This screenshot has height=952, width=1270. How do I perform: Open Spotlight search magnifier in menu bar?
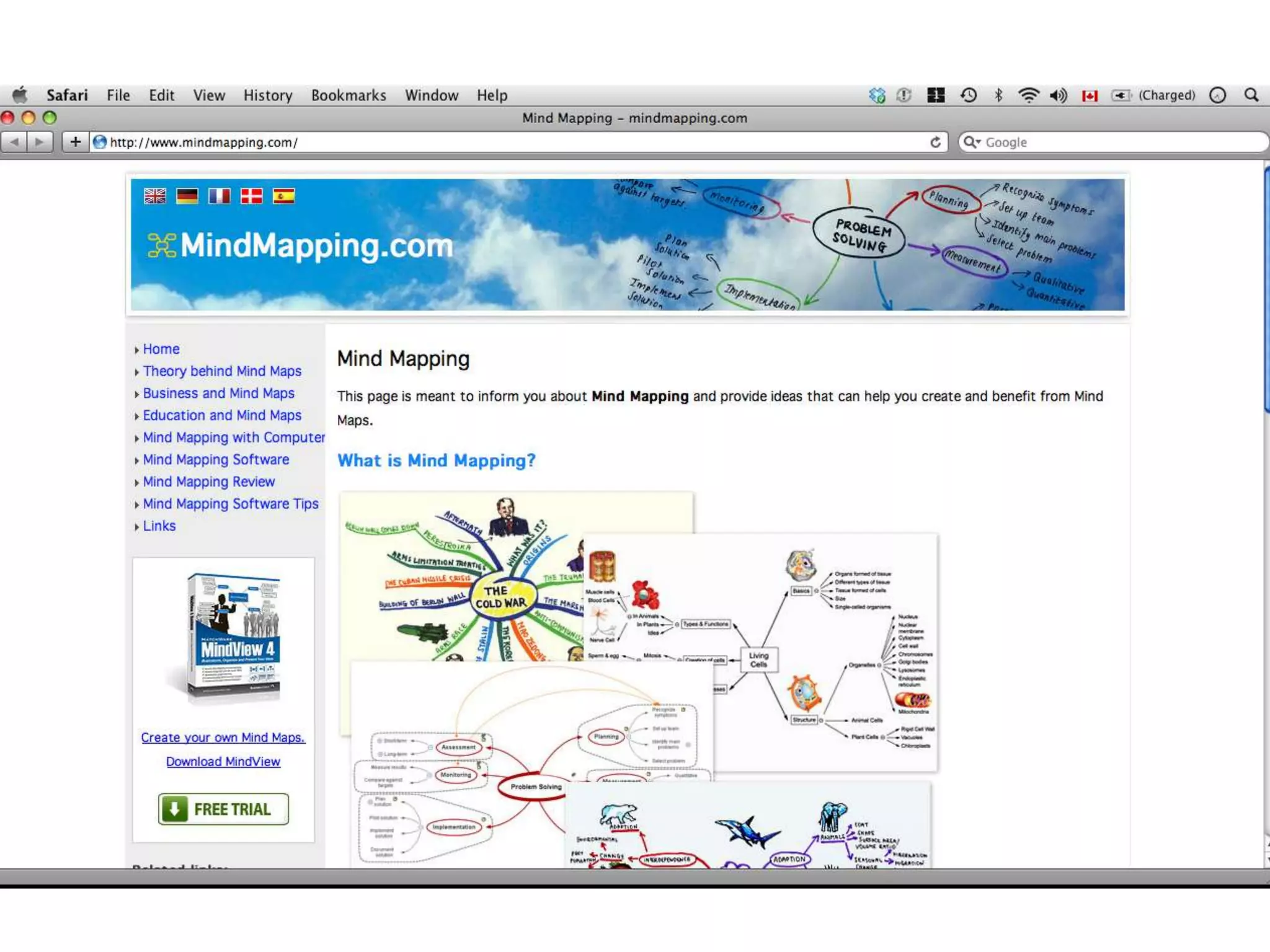coord(1251,95)
